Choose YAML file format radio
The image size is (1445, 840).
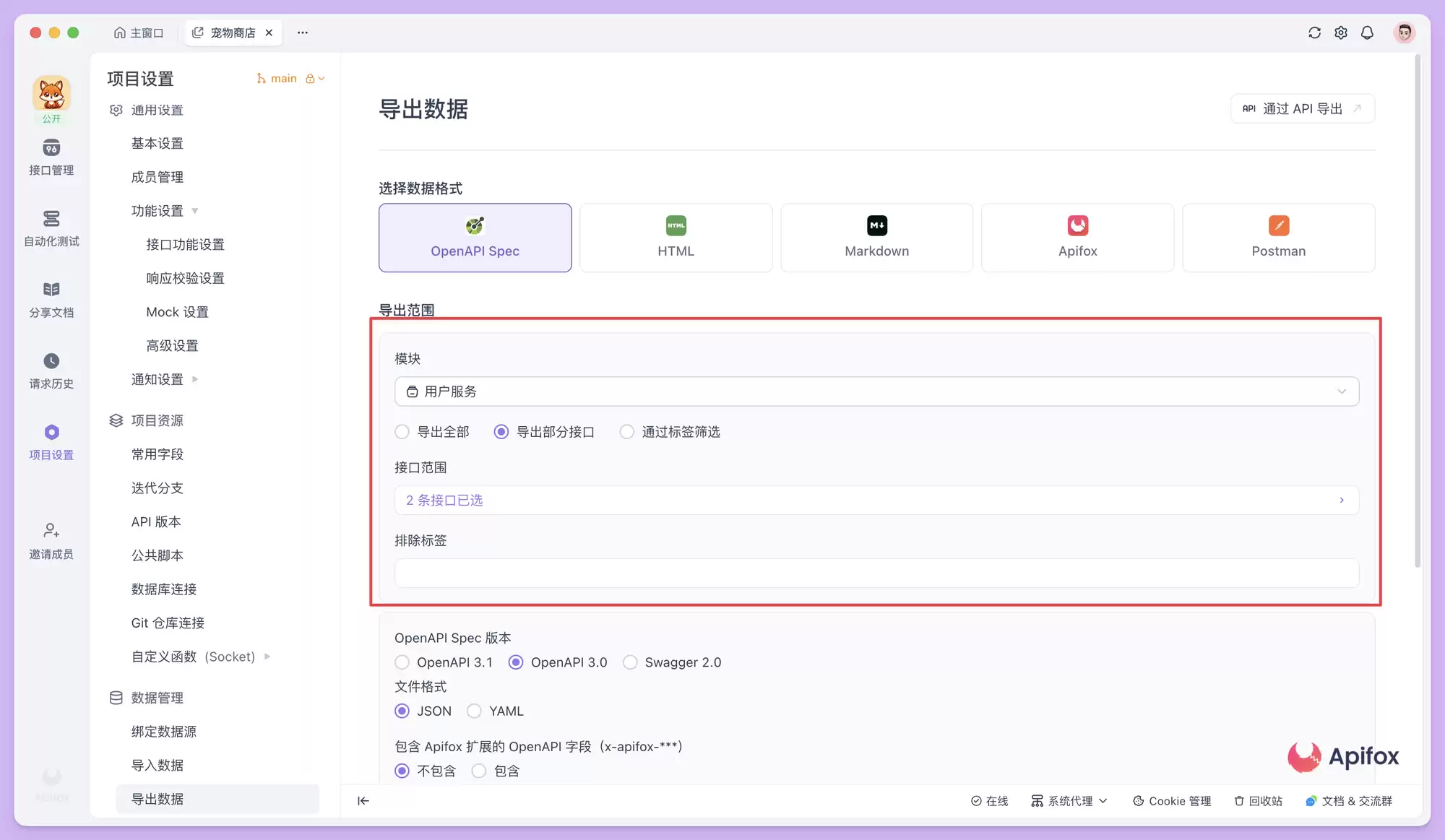pos(474,711)
